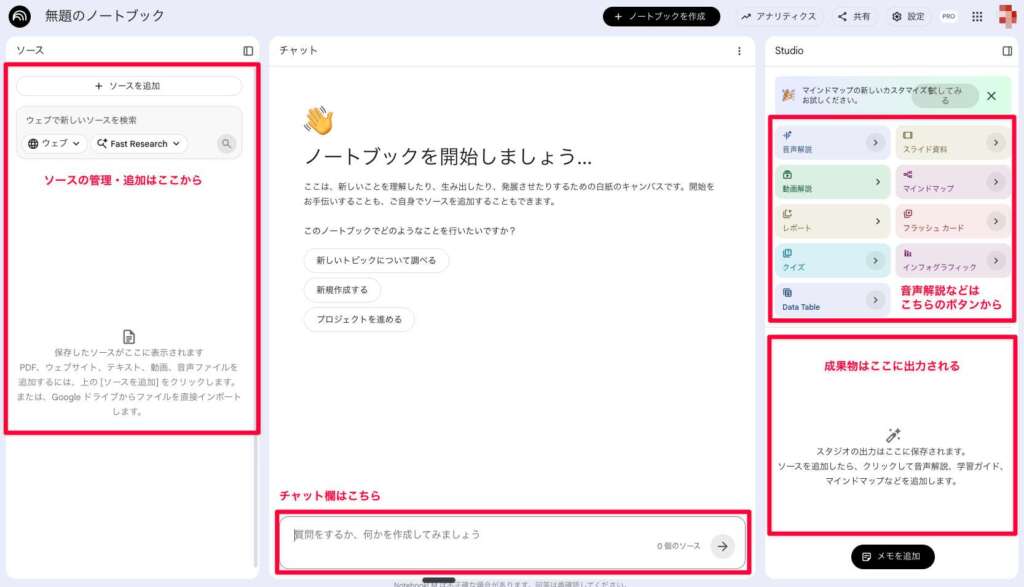Open クイズ customize arrow

point(876,261)
